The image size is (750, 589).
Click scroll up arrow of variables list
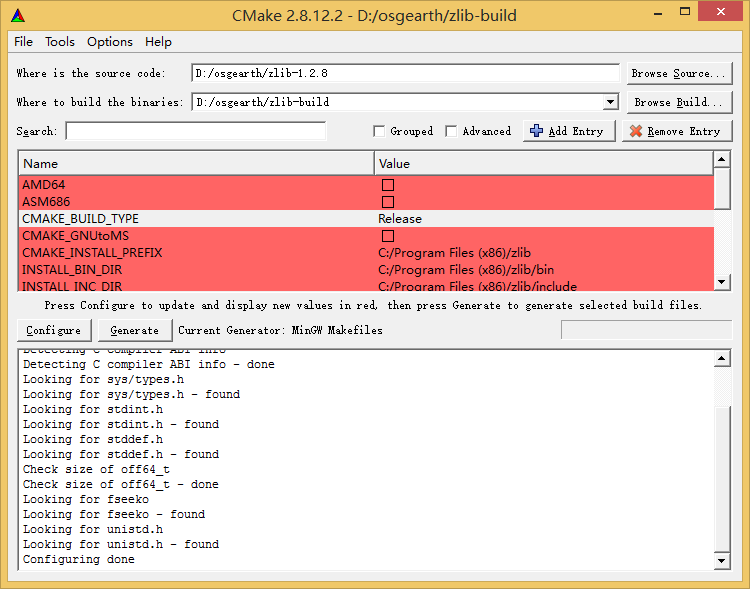(x=722, y=159)
